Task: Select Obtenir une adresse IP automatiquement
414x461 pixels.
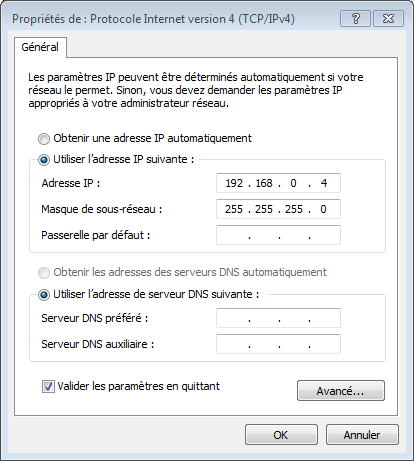Action: click(44, 139)
